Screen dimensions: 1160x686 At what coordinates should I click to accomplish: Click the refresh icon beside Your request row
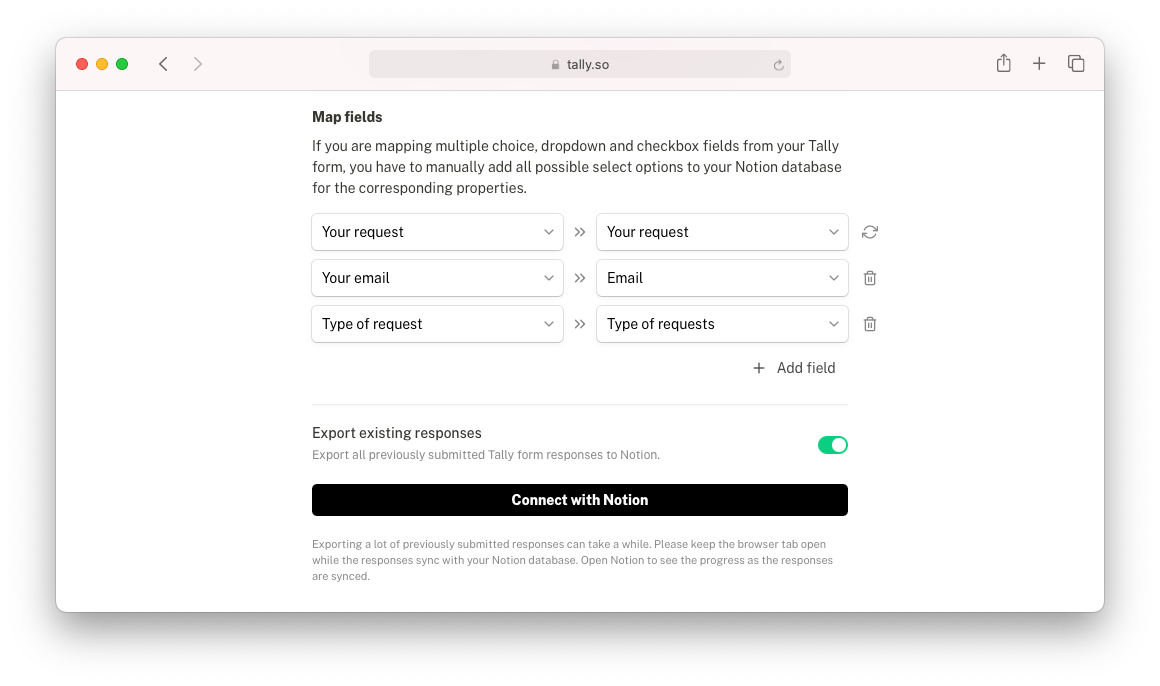[869, 232]
